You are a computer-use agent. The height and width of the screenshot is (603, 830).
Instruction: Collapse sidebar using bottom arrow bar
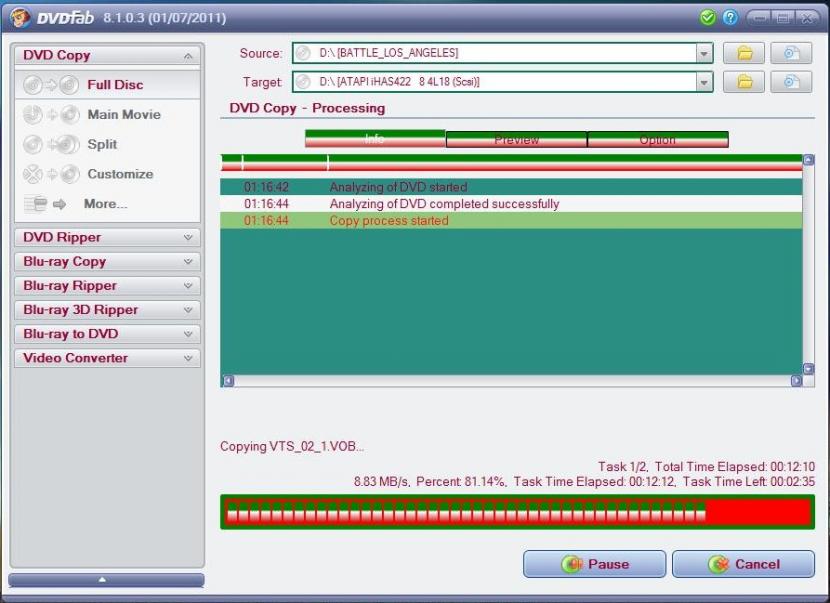(106, 580)
